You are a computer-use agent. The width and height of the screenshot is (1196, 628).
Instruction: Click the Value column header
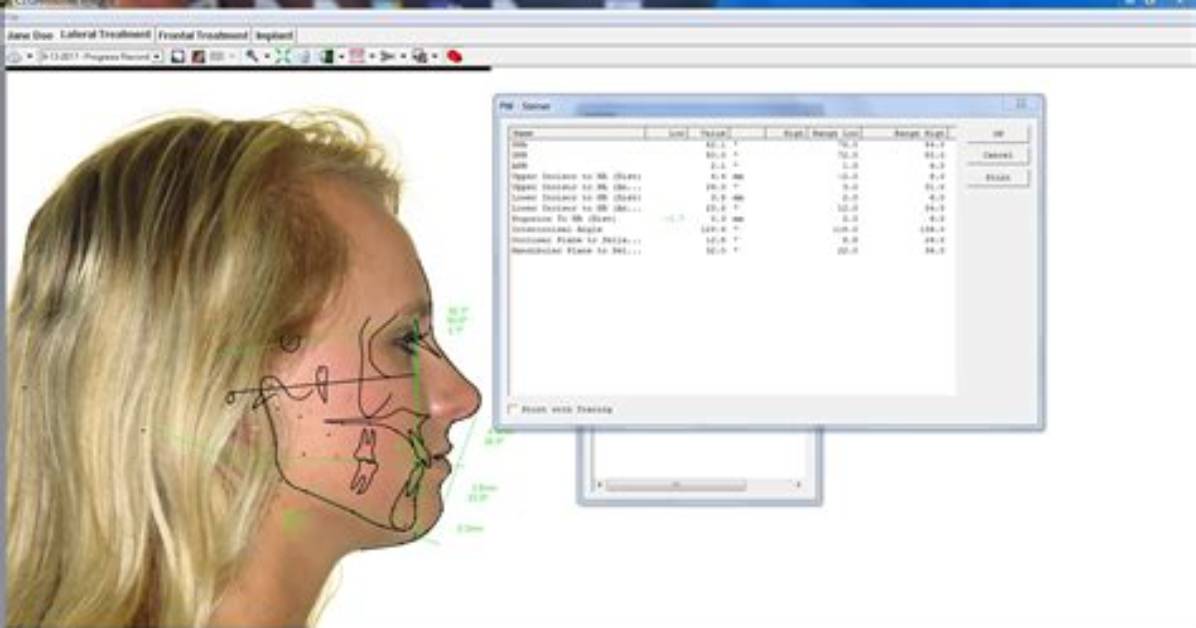click(711, 134)
